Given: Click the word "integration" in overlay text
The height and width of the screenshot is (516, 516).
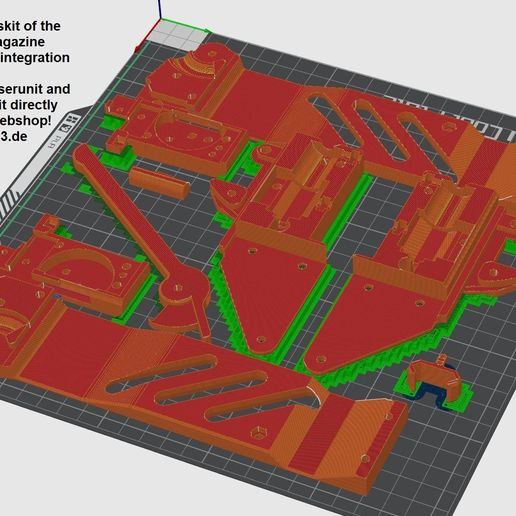Looking at the screenshot, I should 35,58.
